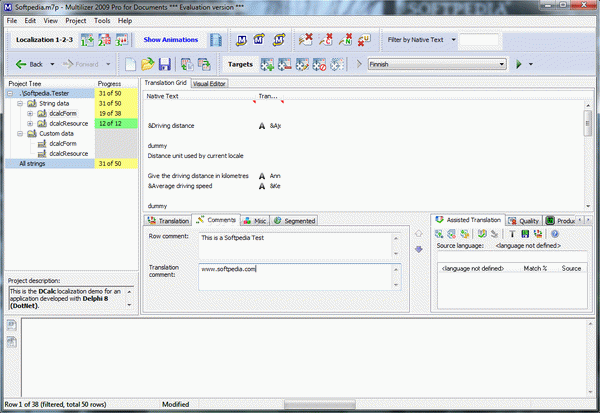Open the Help menu

pos(125,21)
